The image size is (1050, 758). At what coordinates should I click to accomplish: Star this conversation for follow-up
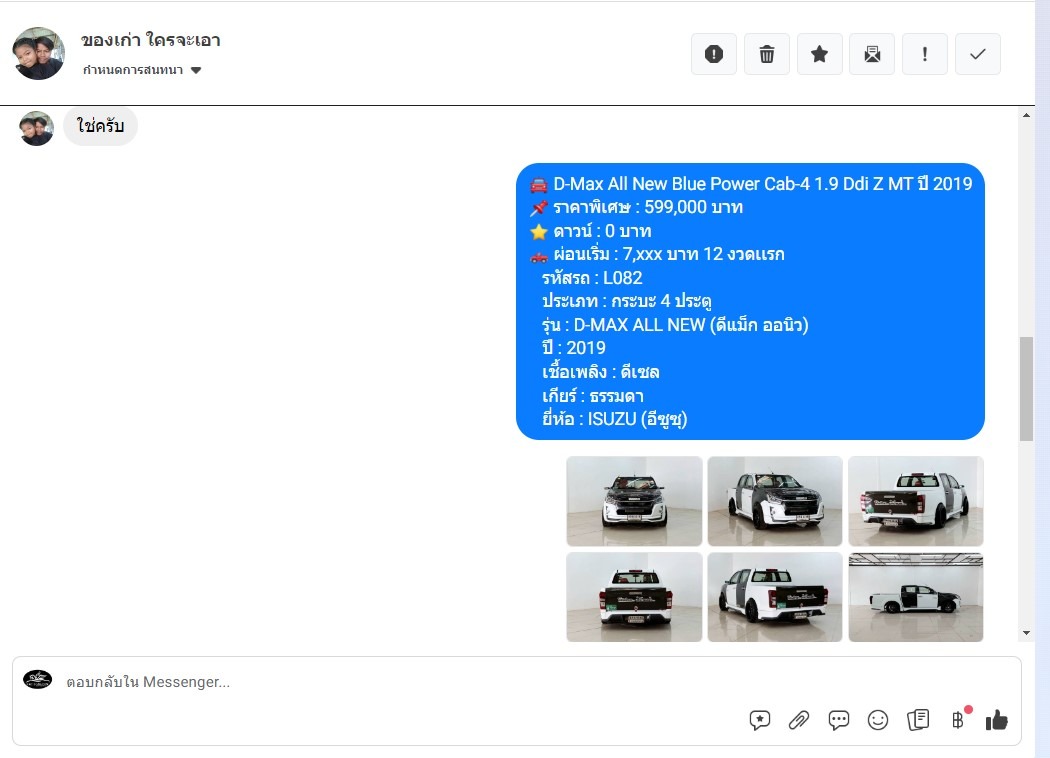819,54
